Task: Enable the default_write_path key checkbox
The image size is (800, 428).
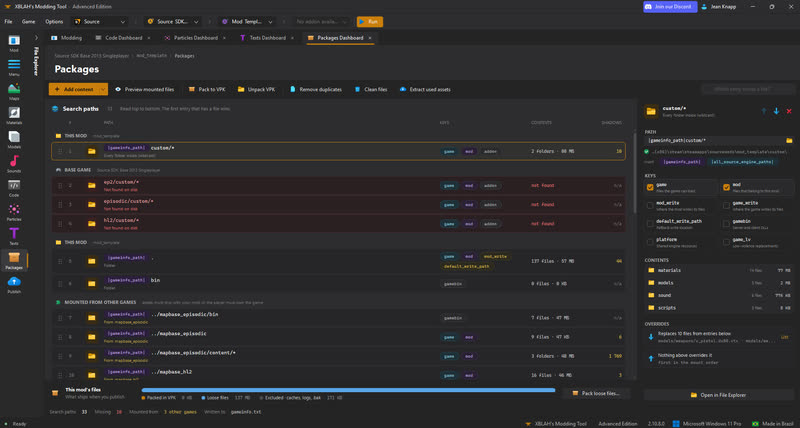Action: click(650, 224)
